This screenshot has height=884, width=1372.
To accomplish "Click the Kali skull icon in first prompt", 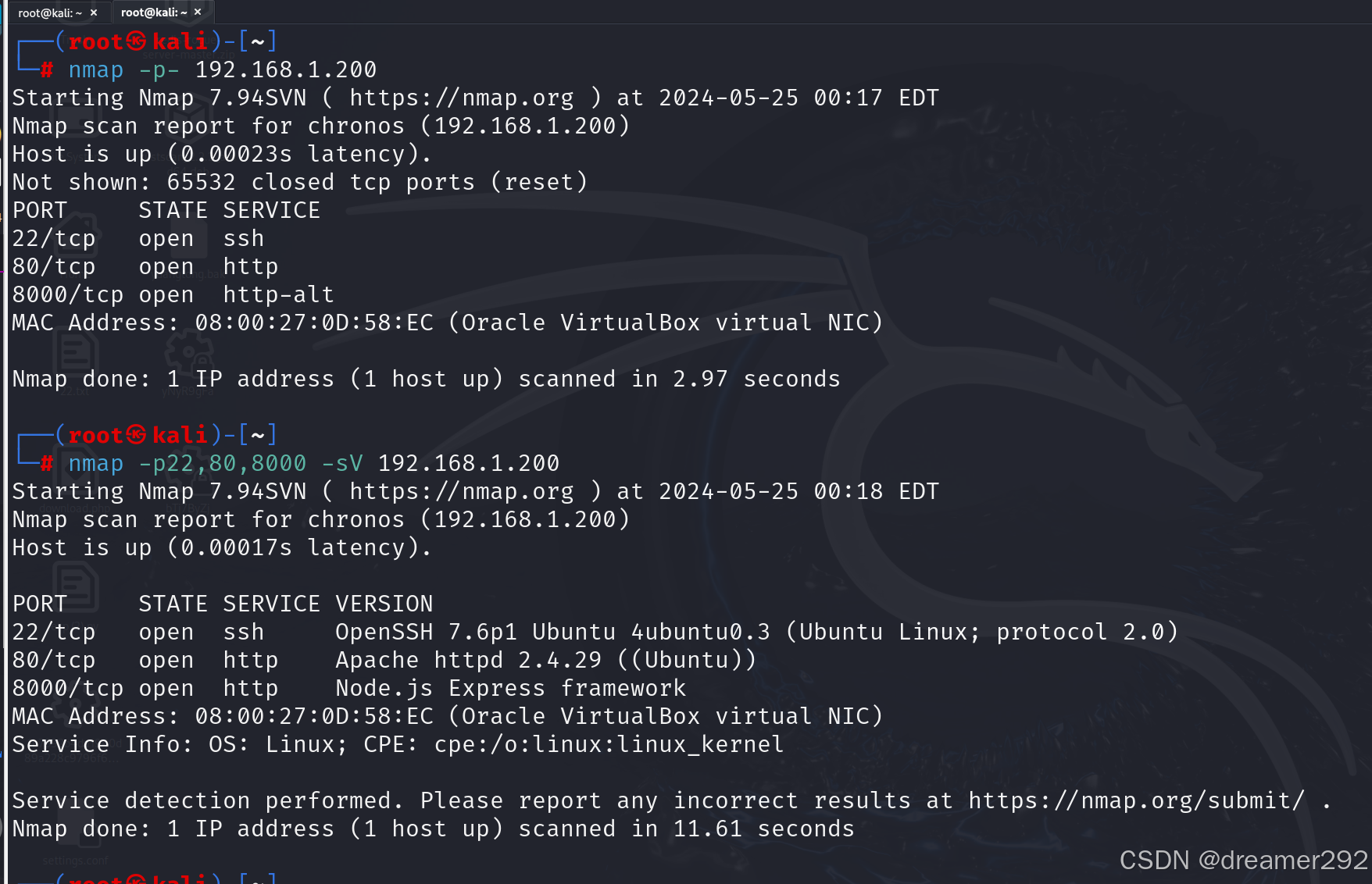I will 137,41.
